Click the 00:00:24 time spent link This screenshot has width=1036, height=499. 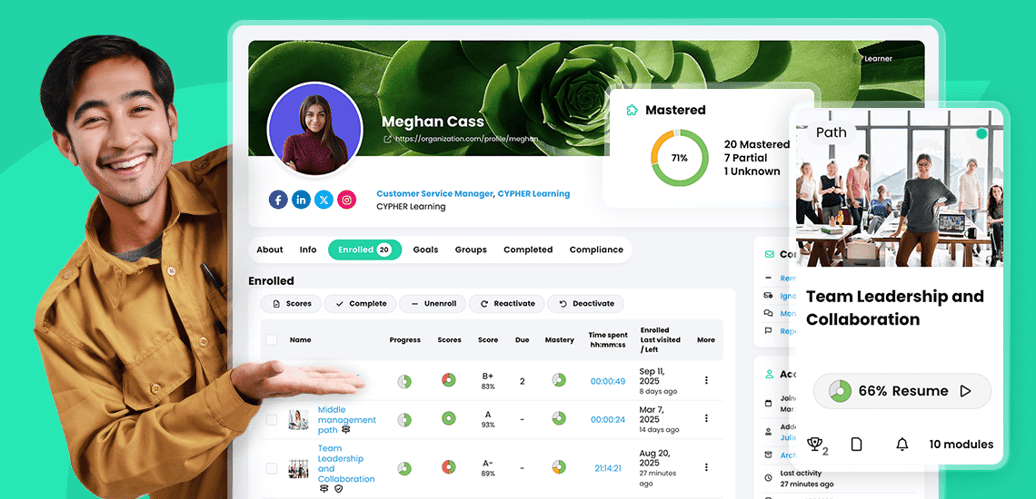point(608,420)
